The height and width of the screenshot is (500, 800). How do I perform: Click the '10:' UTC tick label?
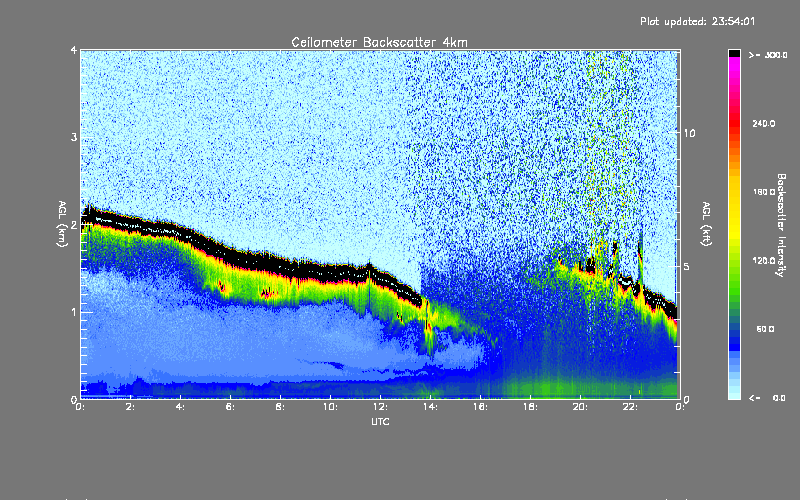pos(330,407)
